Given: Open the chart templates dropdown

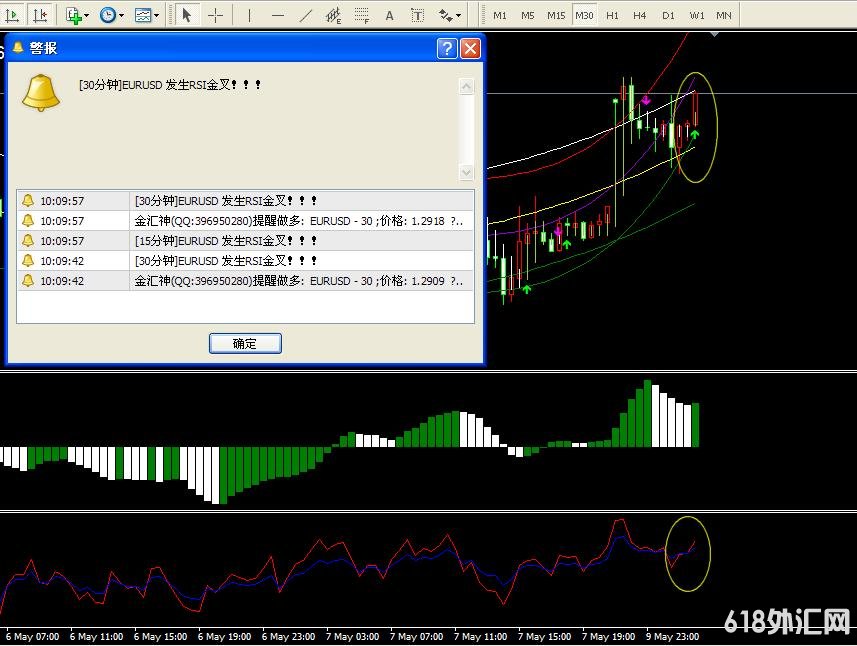Looking at the screenshot, I should (x=156, y=16).
